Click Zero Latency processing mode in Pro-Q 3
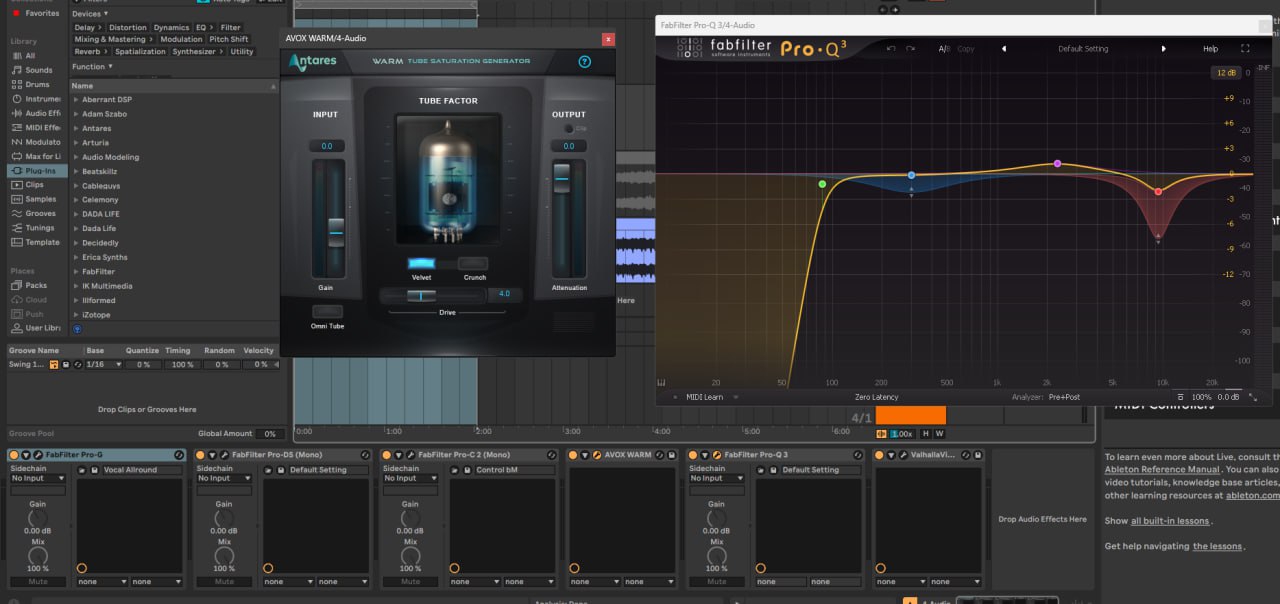Image resolution: width=1280 pixels, height=604 pixels. [877, 397]
